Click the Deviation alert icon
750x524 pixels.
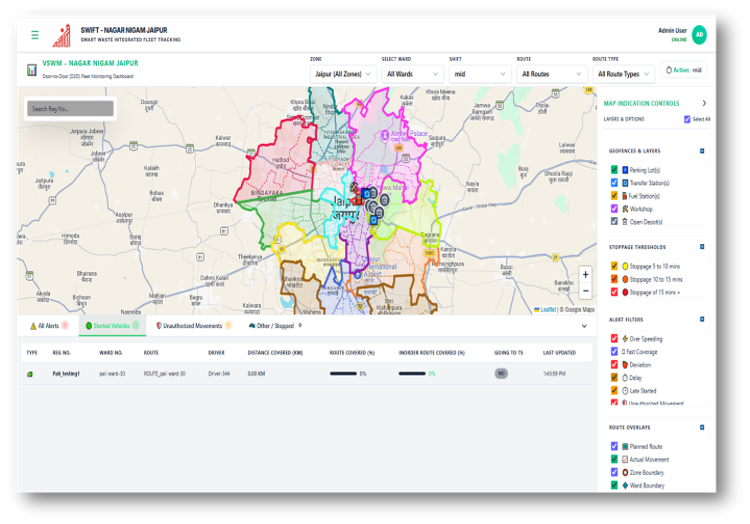[625, 364]
